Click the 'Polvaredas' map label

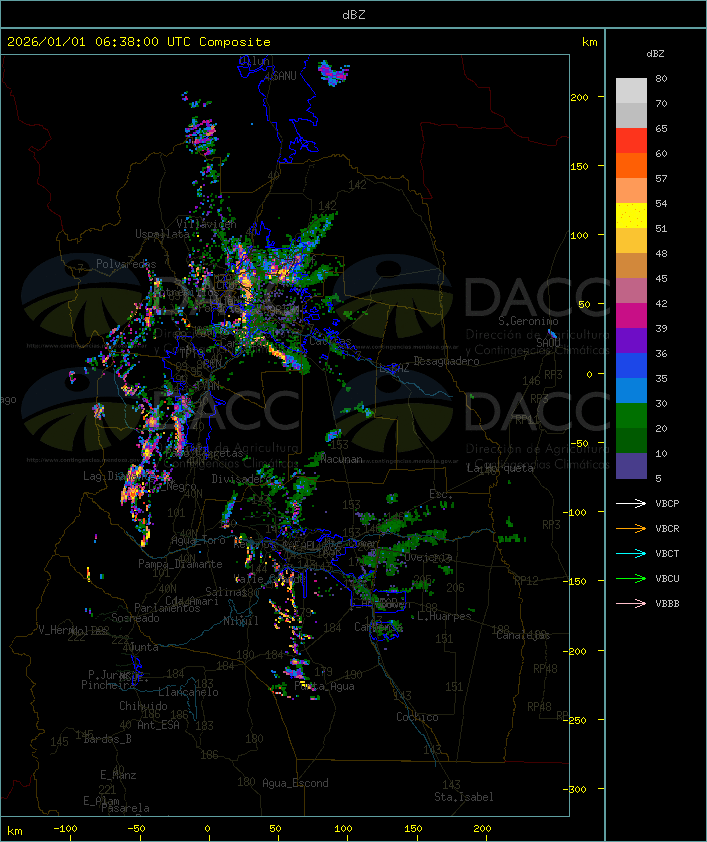click(x=126, y=264)
